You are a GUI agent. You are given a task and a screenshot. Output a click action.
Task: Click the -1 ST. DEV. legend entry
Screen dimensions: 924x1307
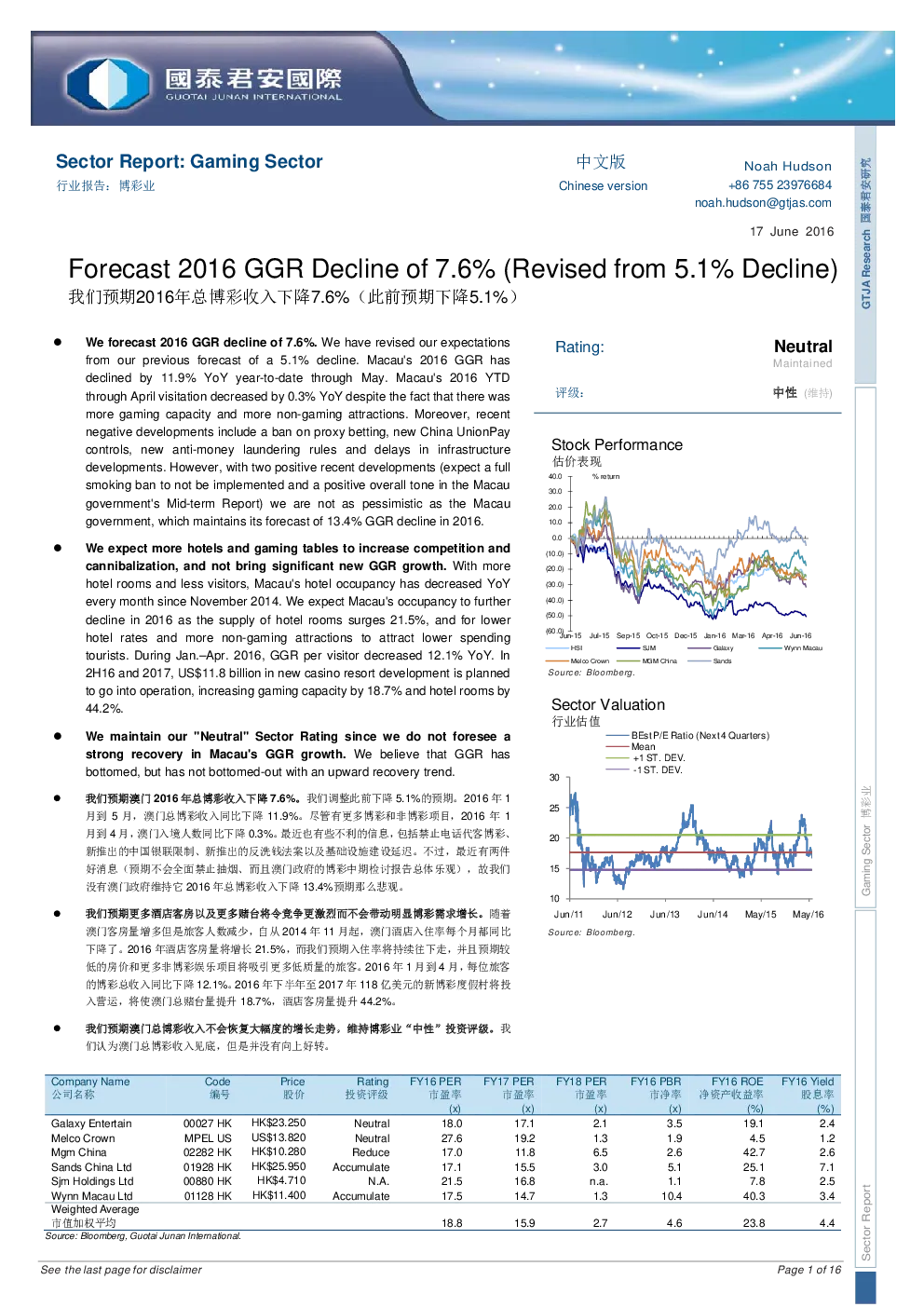coord(645,769)
